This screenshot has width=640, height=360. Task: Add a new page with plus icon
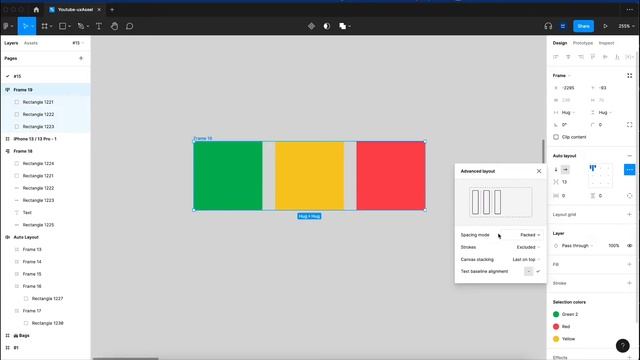(x=81, y=58)
